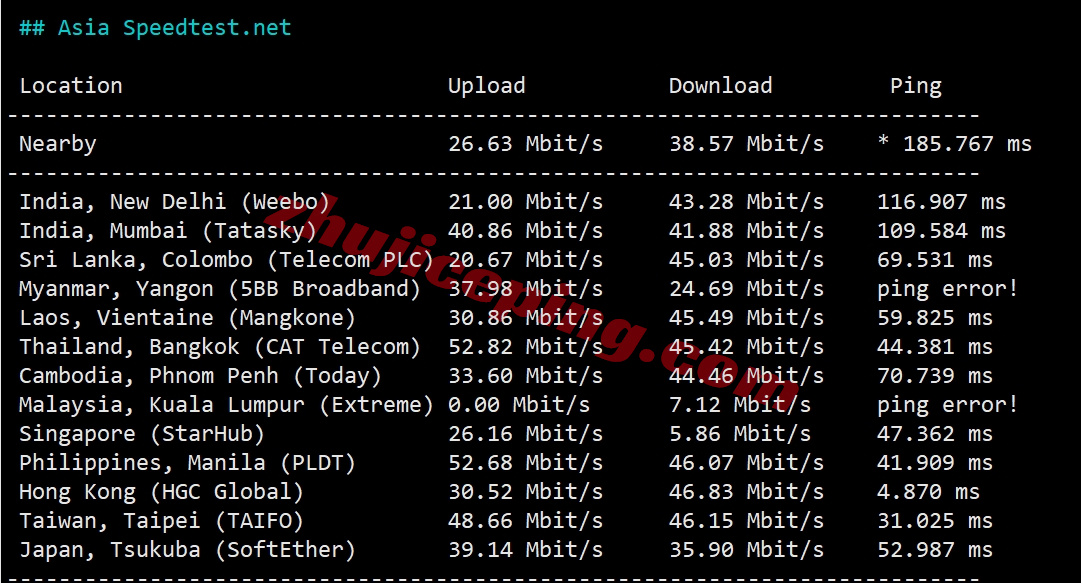Select the Nearby row label
1081x583 pixels.
click(58, 144)
